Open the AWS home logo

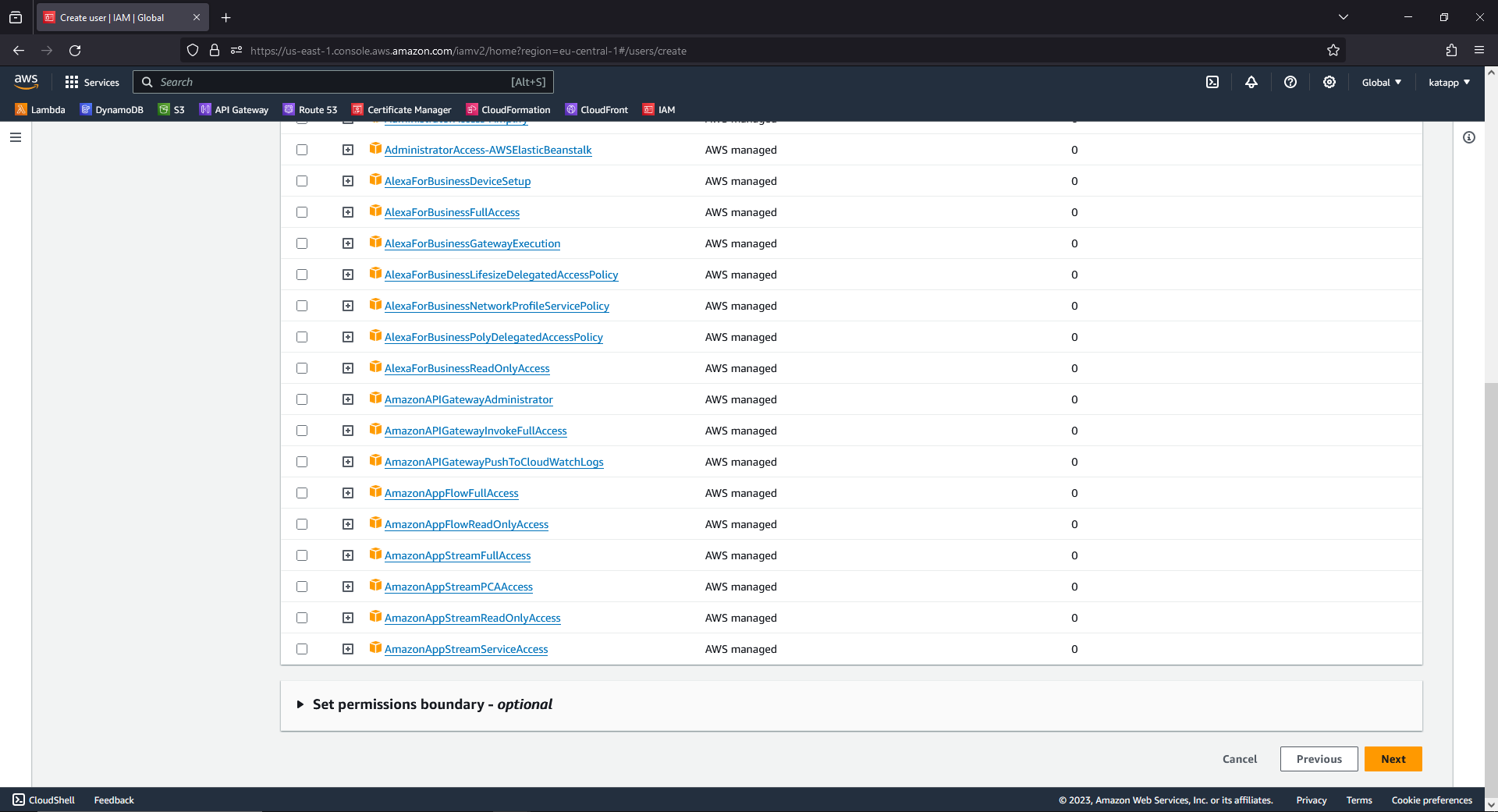pos(26,81)
